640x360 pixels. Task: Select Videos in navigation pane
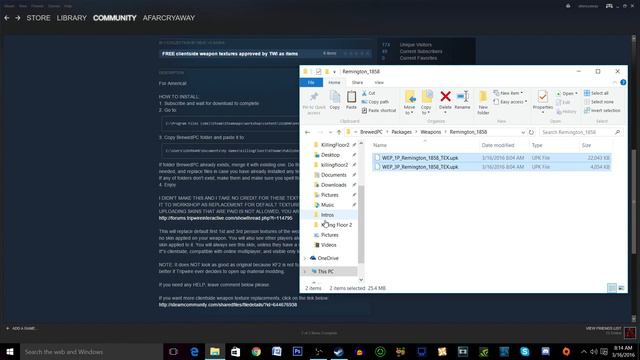coord(328,245)
